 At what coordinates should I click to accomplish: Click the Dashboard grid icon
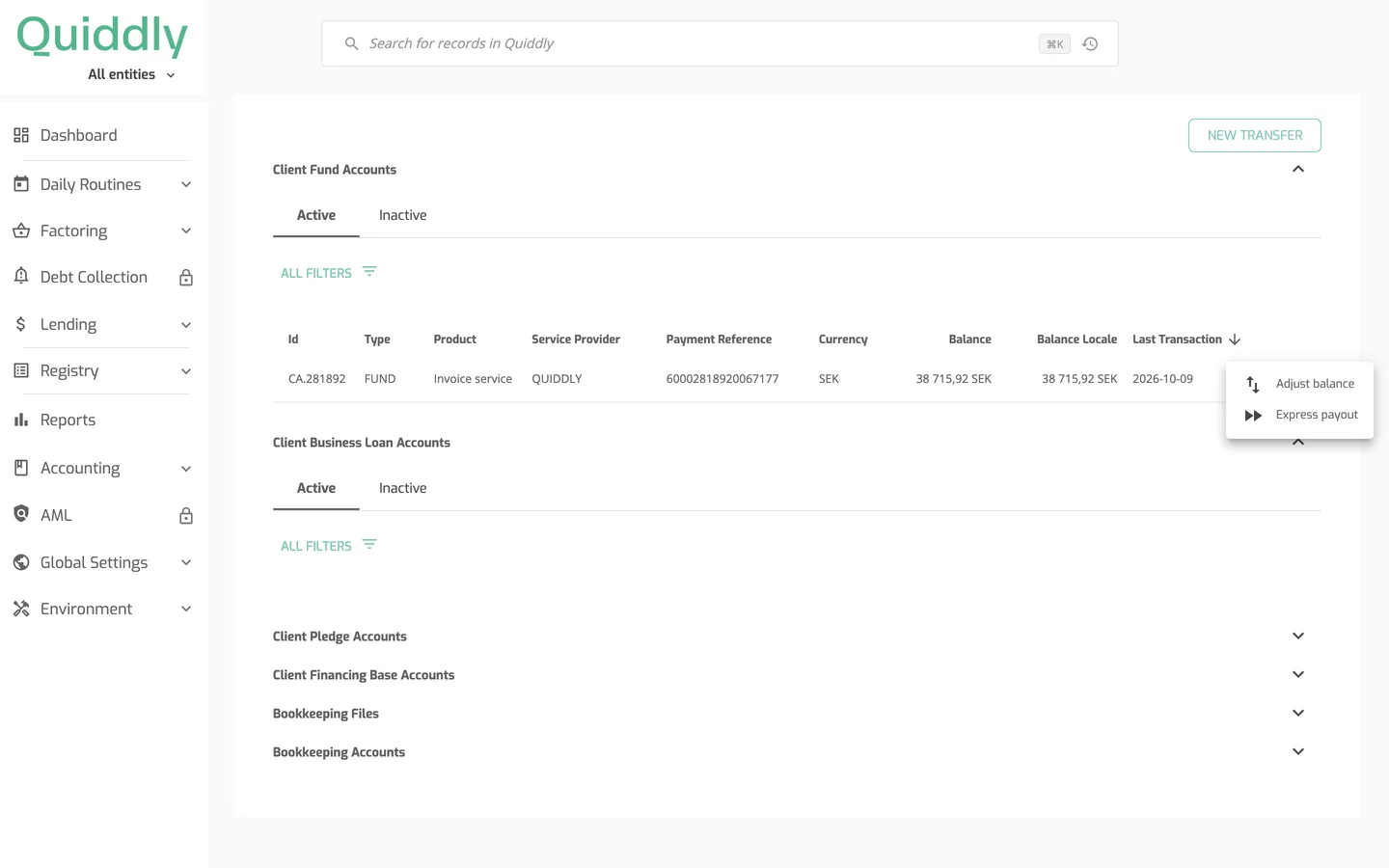(21, 135)
